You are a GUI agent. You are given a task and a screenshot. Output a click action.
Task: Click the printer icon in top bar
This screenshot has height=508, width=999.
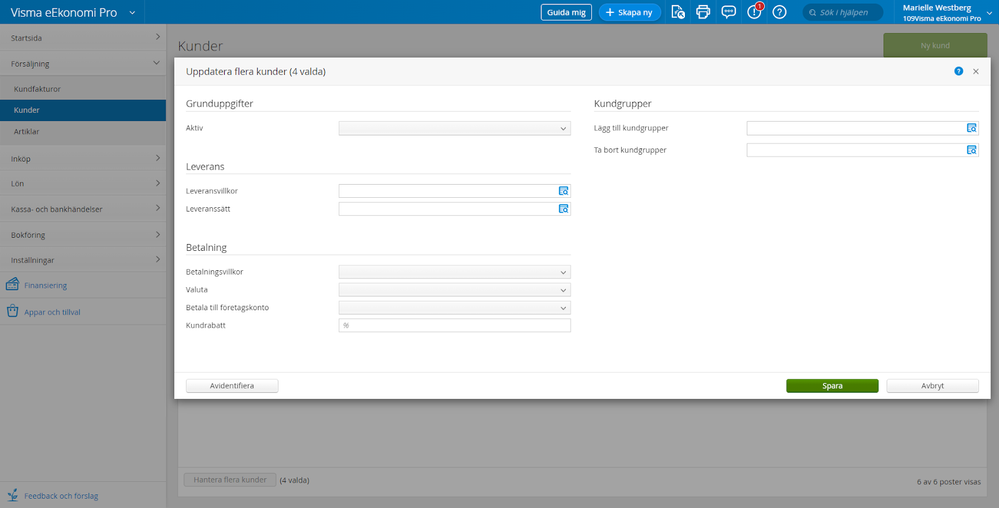pos(703,12)
